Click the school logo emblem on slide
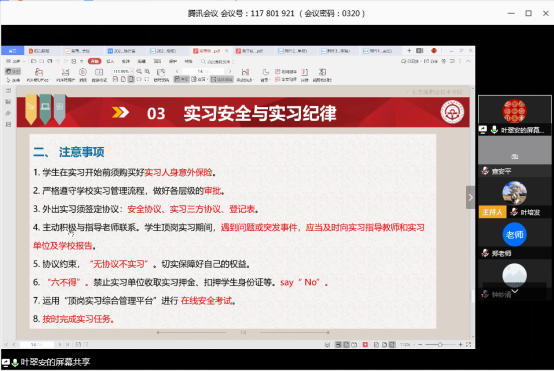This screenshot has width=554, height=371. pos(452,112)
